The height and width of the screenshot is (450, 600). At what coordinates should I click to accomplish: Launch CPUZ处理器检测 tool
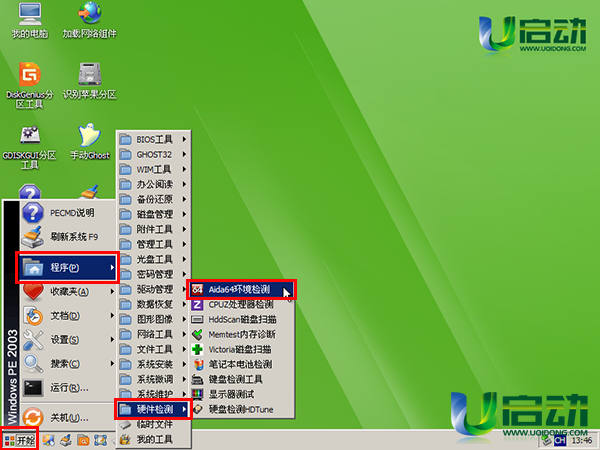click(x=242, y=305)
